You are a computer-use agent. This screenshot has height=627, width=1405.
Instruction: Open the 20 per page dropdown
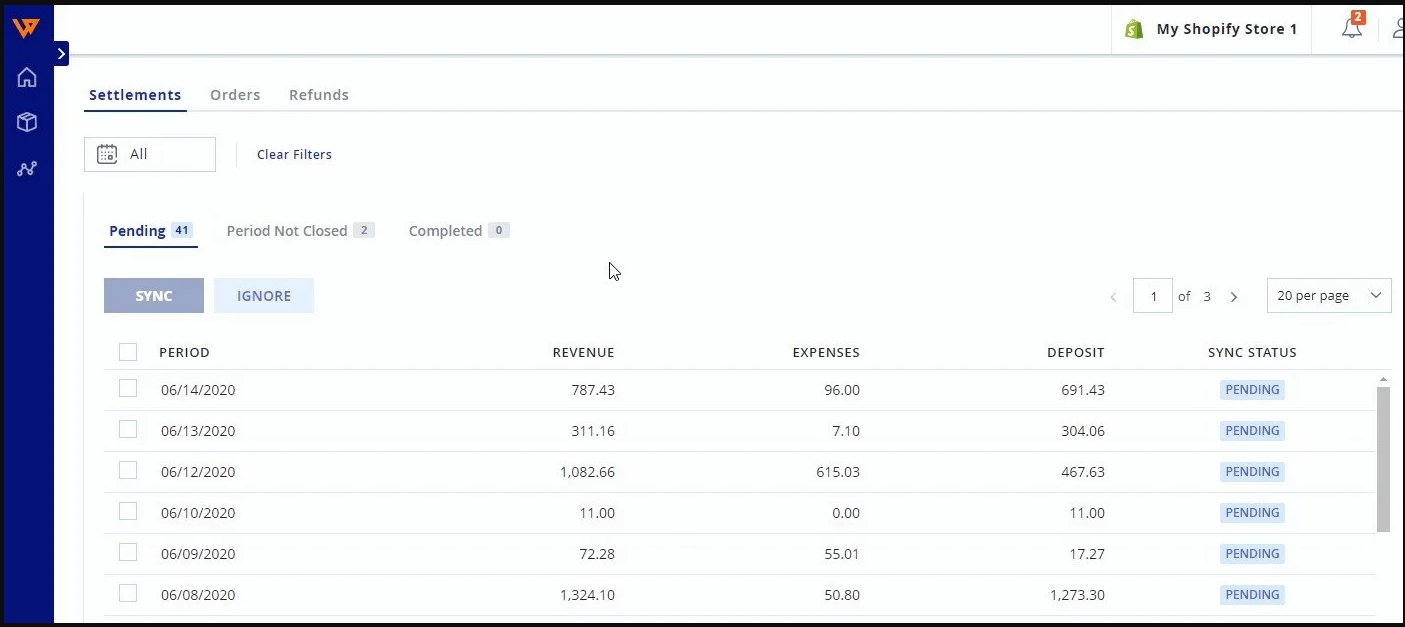[1328, 296]
